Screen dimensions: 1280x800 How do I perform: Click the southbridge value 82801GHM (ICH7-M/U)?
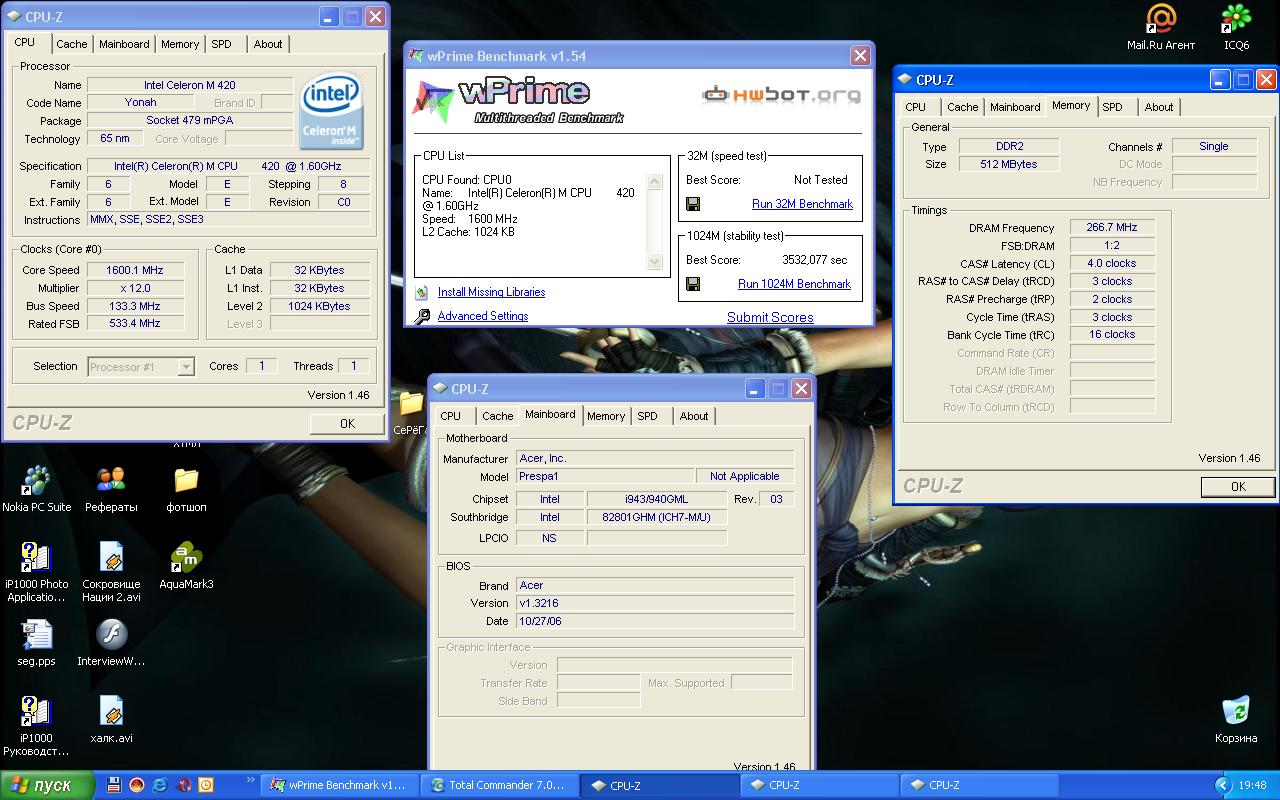(x=656, y=518)
